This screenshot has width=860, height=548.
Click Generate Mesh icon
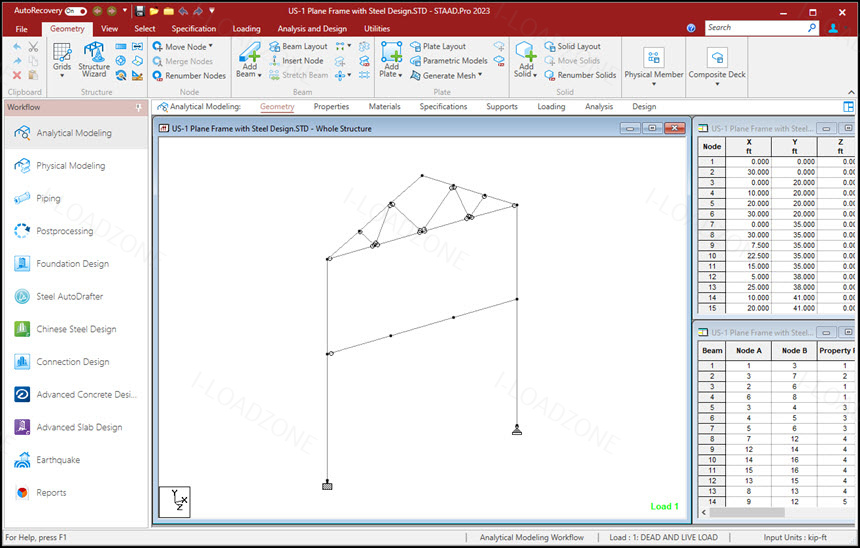pos(415,76)
